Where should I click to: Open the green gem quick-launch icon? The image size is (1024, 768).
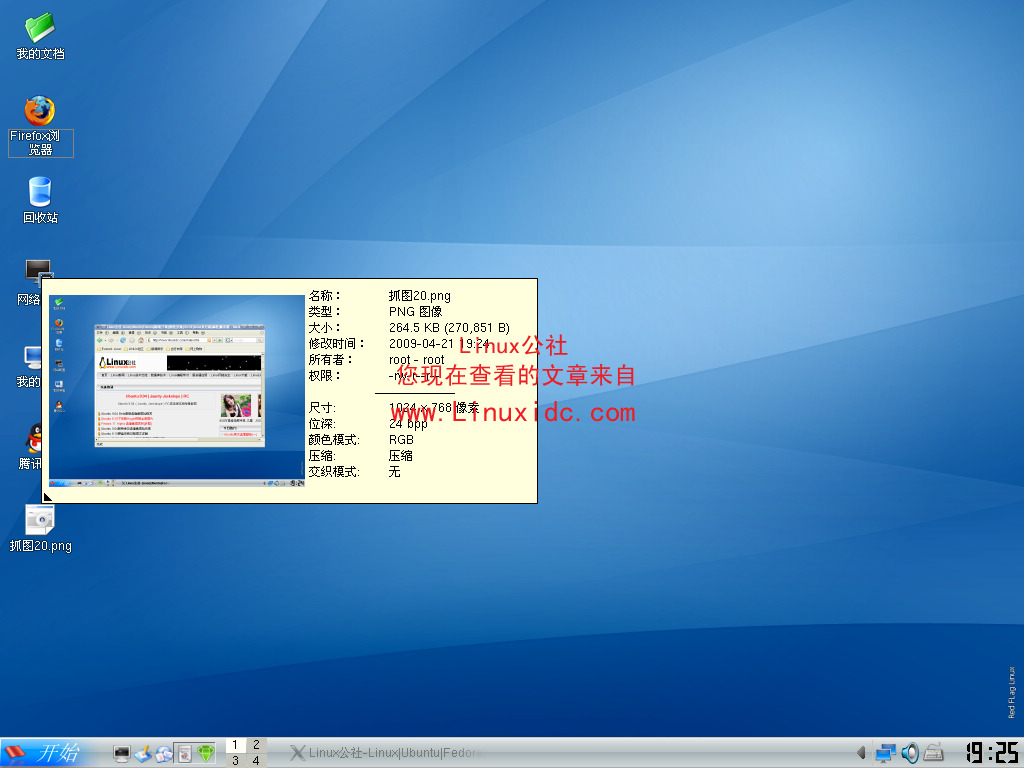point(206,753)
